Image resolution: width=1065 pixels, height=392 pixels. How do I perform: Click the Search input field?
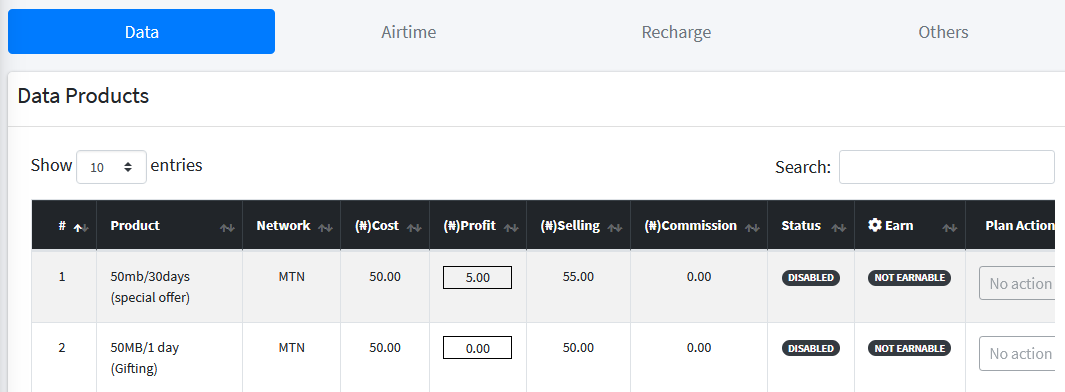947,167
